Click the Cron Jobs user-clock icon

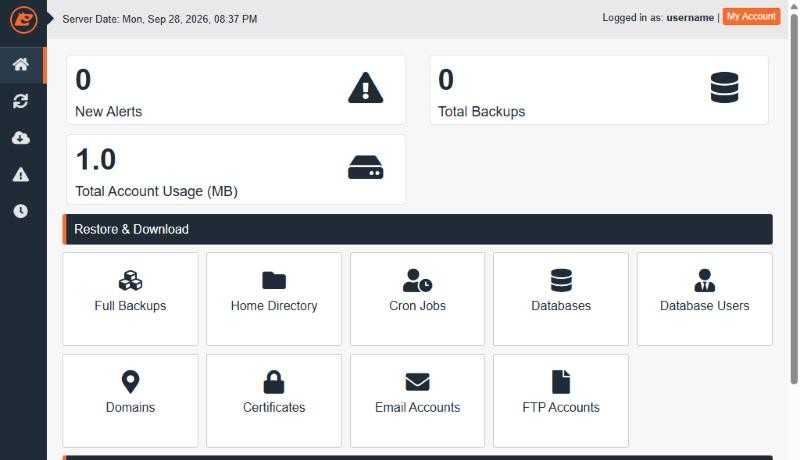pyautogui.click(x=417, y=280)
